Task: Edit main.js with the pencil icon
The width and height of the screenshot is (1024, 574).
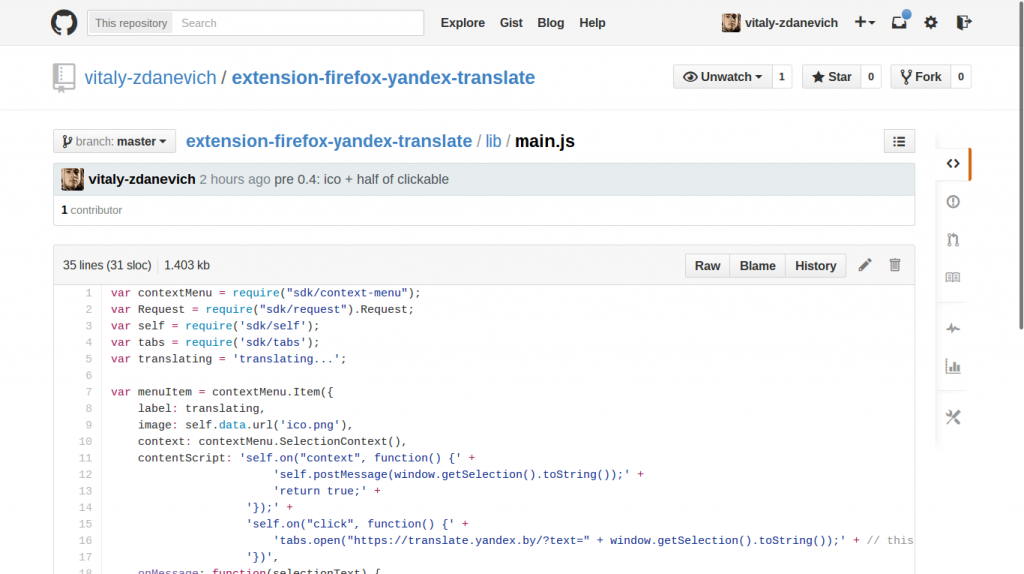Action: [x=865, y=265]
